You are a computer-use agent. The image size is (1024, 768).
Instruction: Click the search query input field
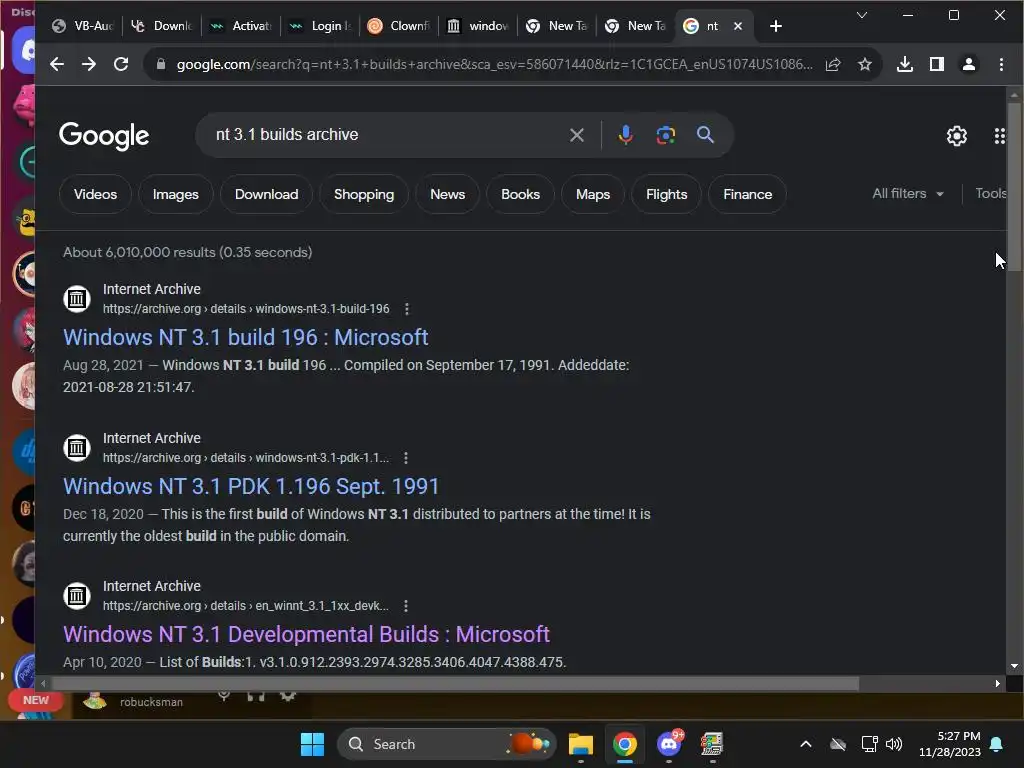(385, 135)
